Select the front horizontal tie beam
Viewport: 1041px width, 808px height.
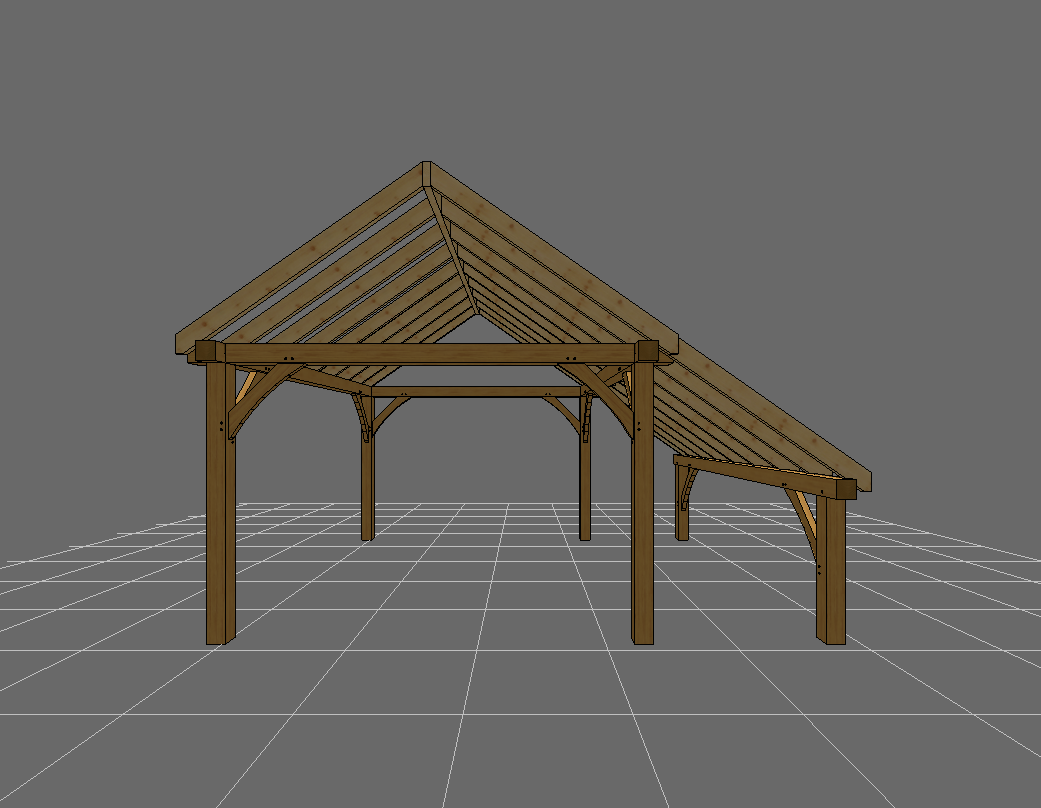coord(430,353)
